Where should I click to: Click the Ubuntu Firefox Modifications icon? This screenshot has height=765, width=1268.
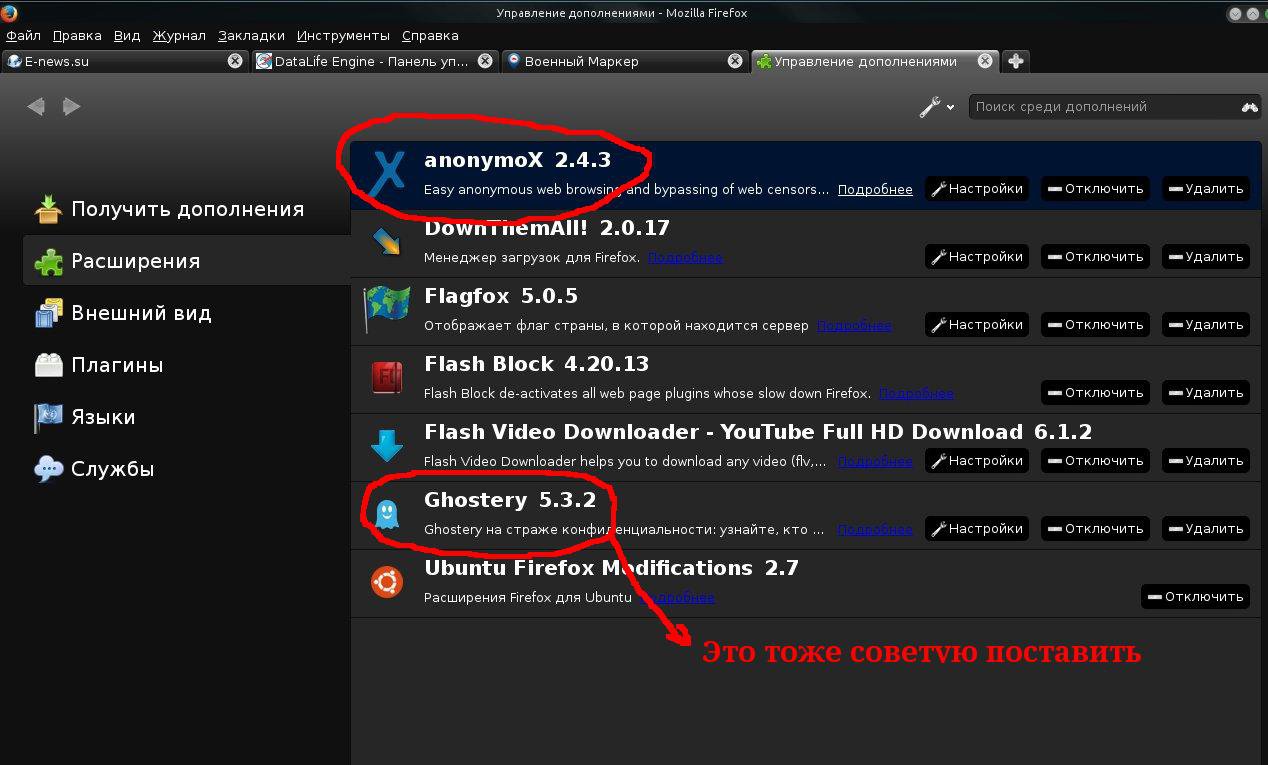386,581
